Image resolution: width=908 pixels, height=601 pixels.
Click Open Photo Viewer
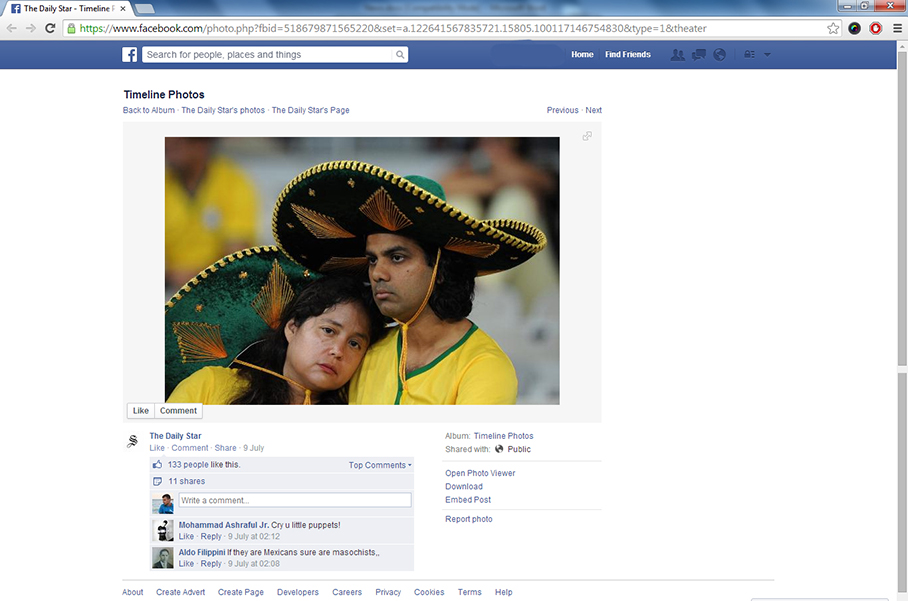point(480,473)
